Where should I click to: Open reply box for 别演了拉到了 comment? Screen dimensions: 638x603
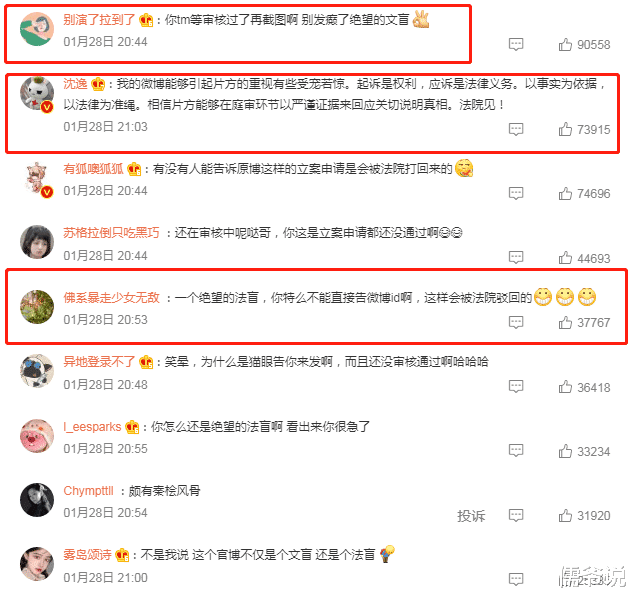click(516, 44)
